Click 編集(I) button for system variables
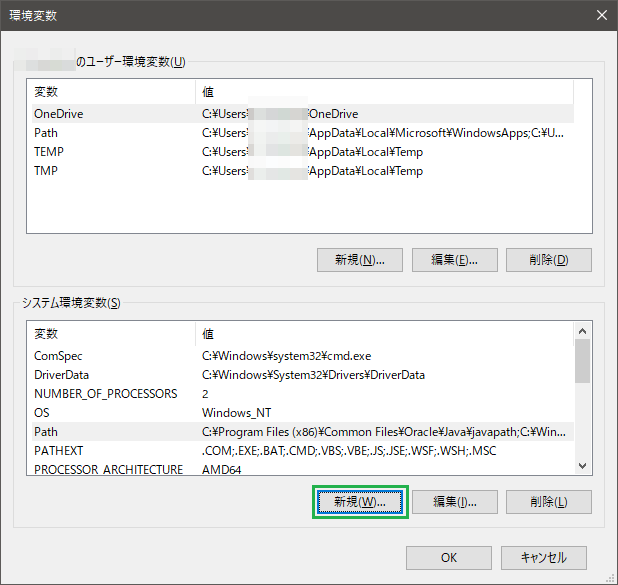The width and height of the screenshot is (618, 585). [x=455, y=501]
